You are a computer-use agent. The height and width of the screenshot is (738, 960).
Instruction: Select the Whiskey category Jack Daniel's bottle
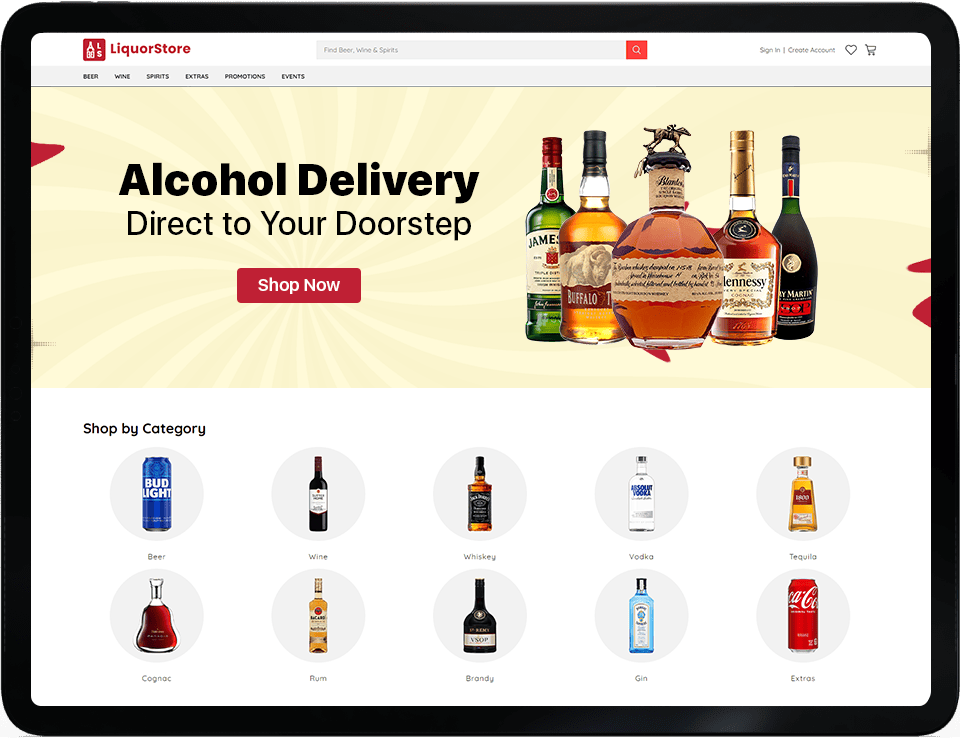click(480, 494)
